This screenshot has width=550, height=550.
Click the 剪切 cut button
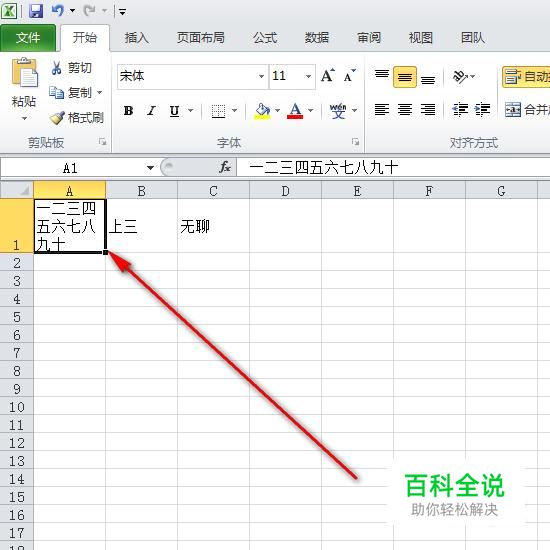tap(72, 68)
